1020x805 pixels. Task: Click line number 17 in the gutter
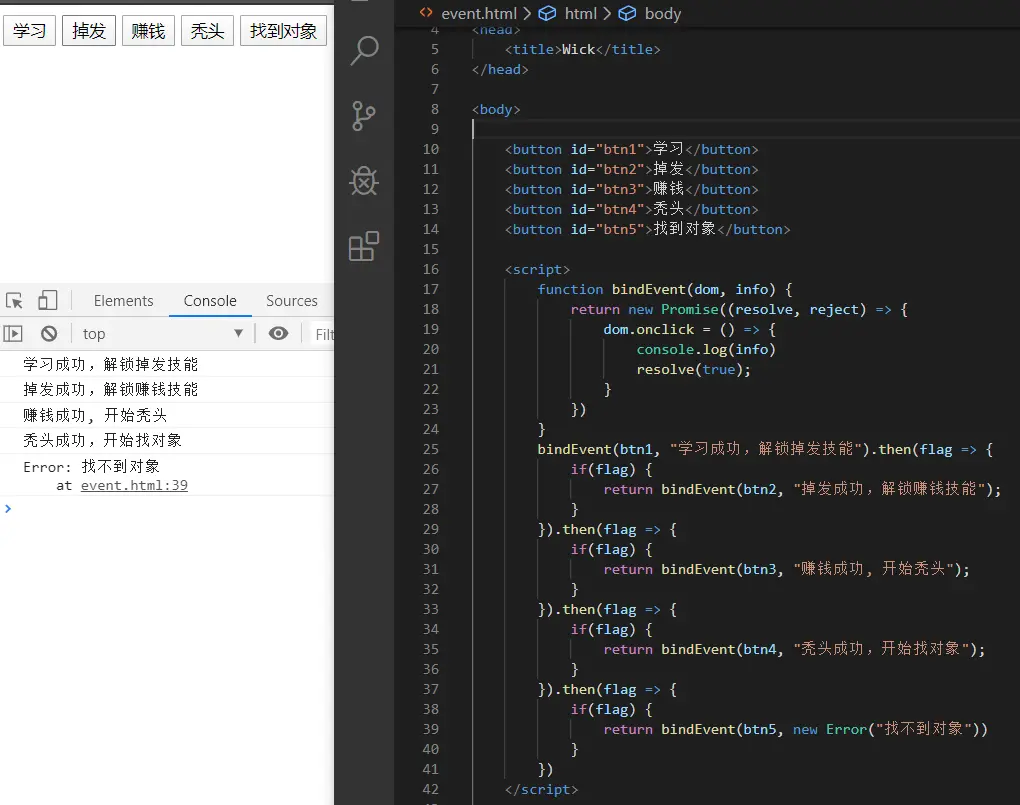431,289
